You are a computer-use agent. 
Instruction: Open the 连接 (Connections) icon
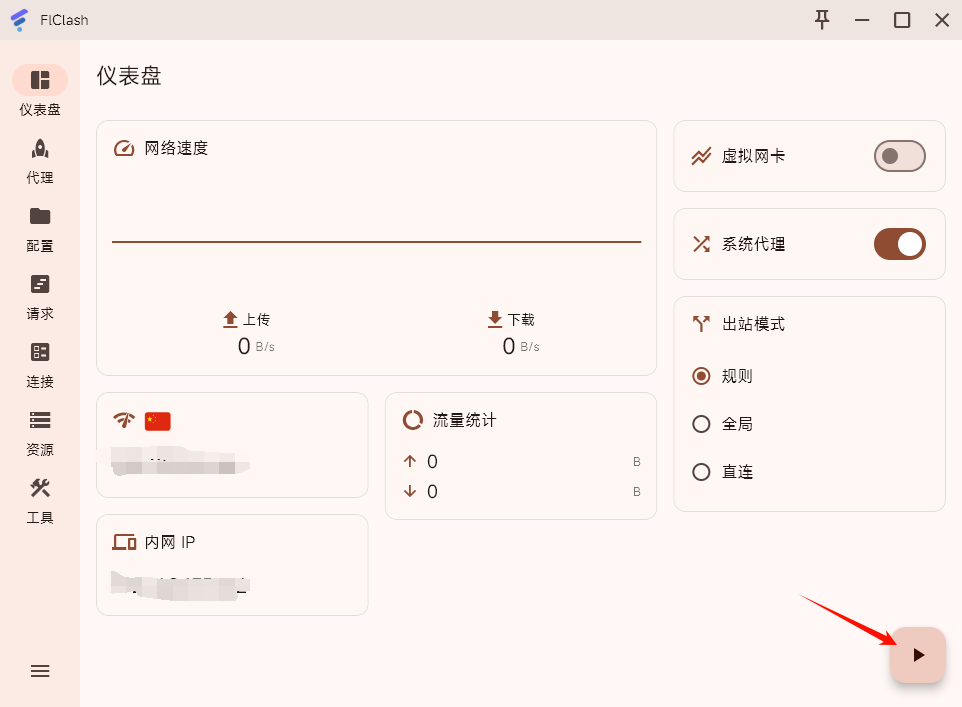(x=40, y=353)
